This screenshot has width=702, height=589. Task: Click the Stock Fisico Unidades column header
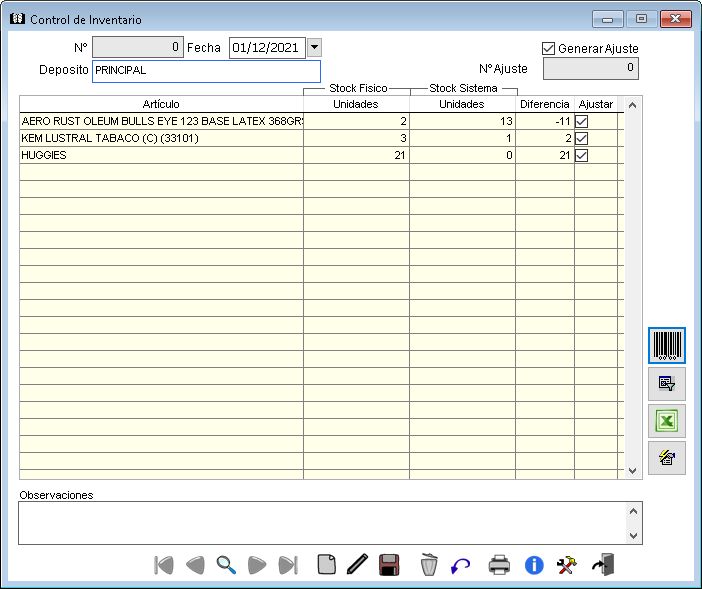coord(356,104)
